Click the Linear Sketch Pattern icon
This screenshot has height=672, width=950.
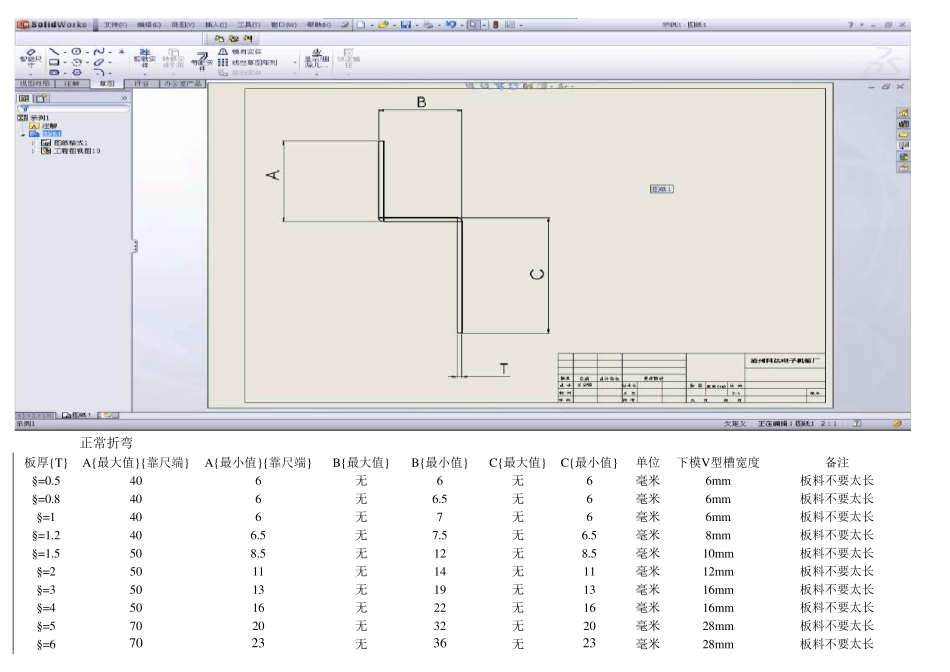pos(223,60)
